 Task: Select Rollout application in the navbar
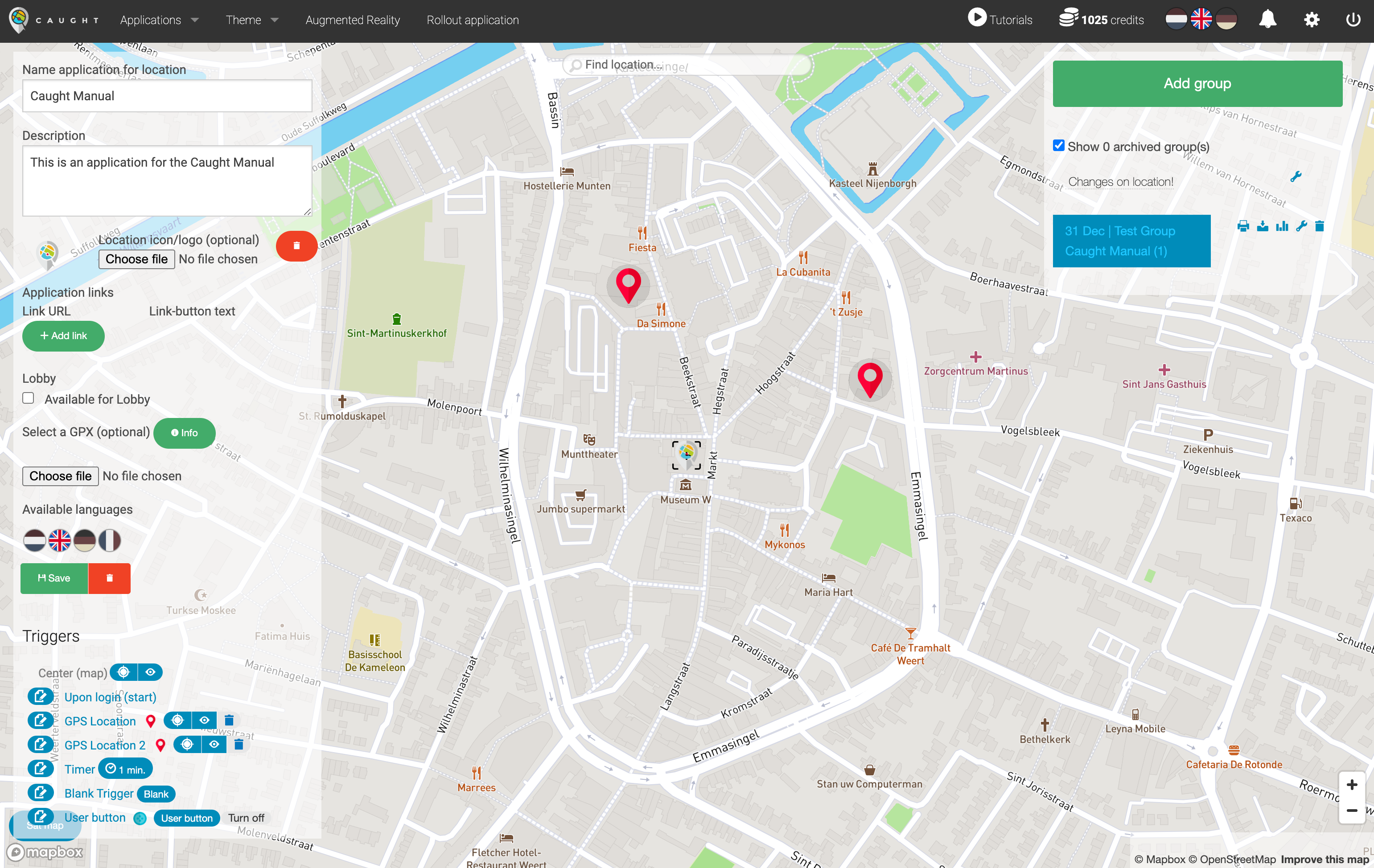pos(473,20)
